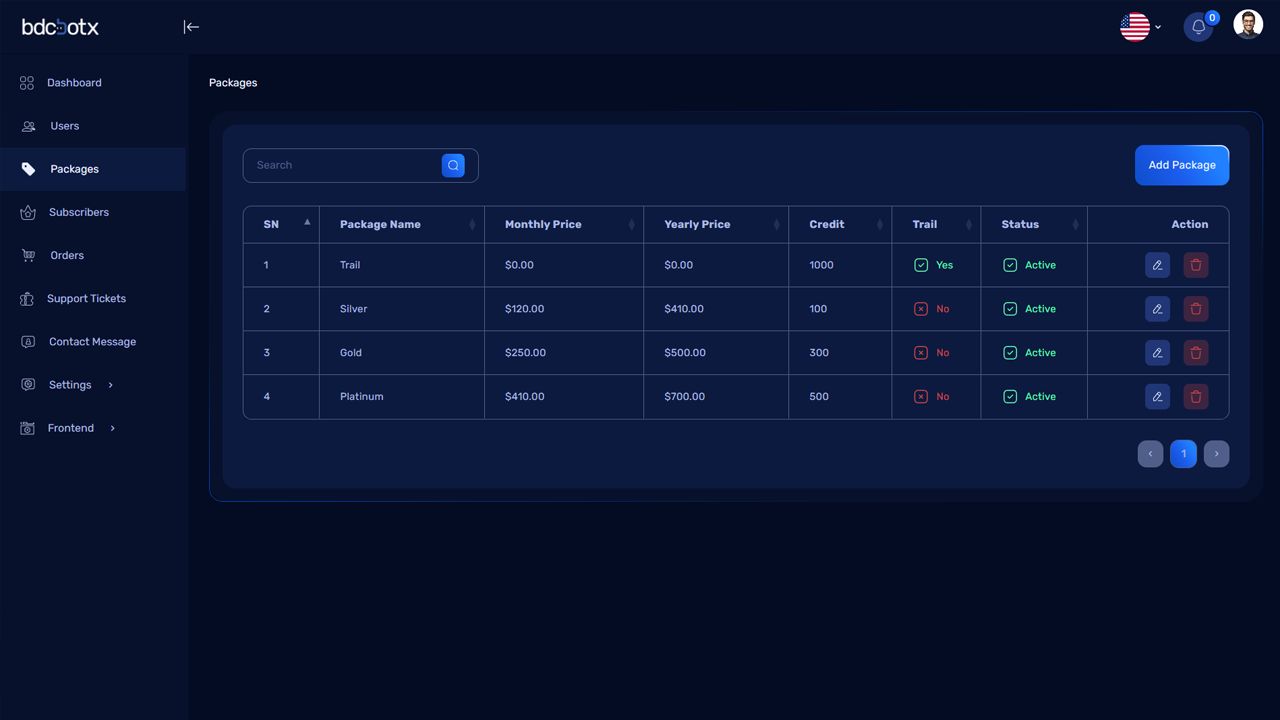Edit the Silver package
Viewport: 1280px width, 720px height.
tap(1157, 309)
